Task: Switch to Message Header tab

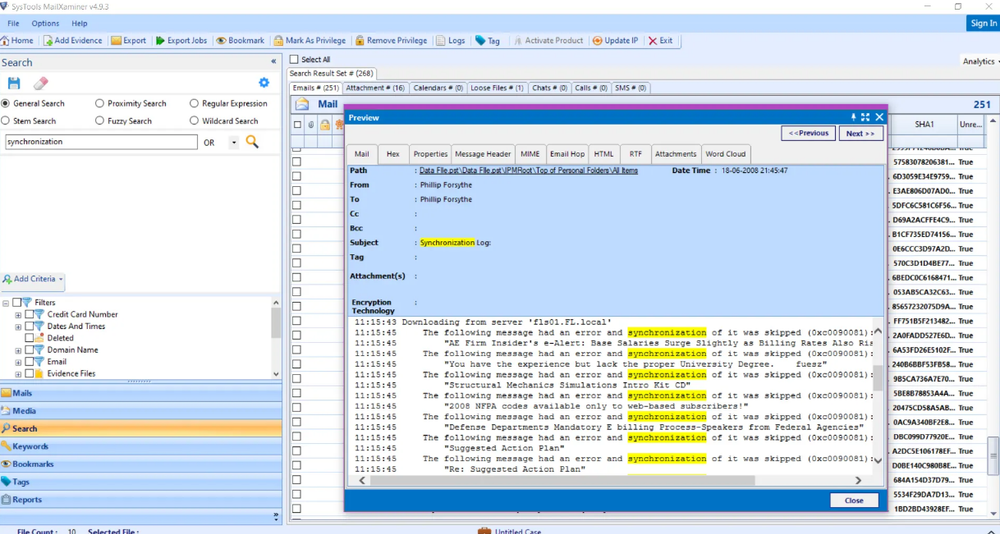Action: [x=483, y=154]
